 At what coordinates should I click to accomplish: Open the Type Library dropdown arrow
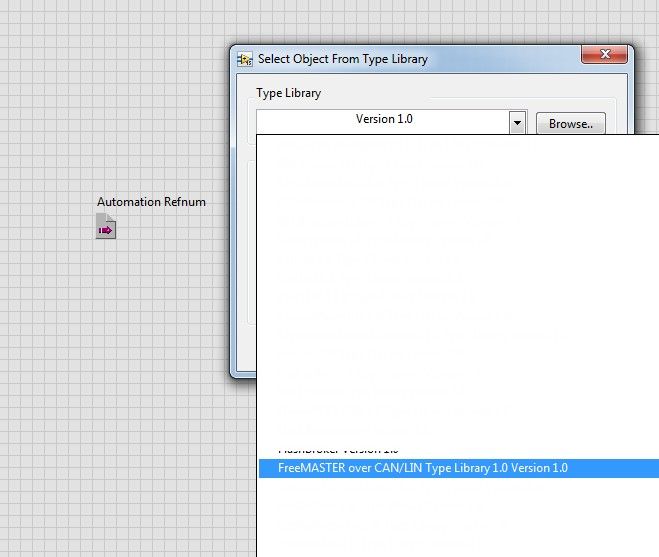point(517,123)
